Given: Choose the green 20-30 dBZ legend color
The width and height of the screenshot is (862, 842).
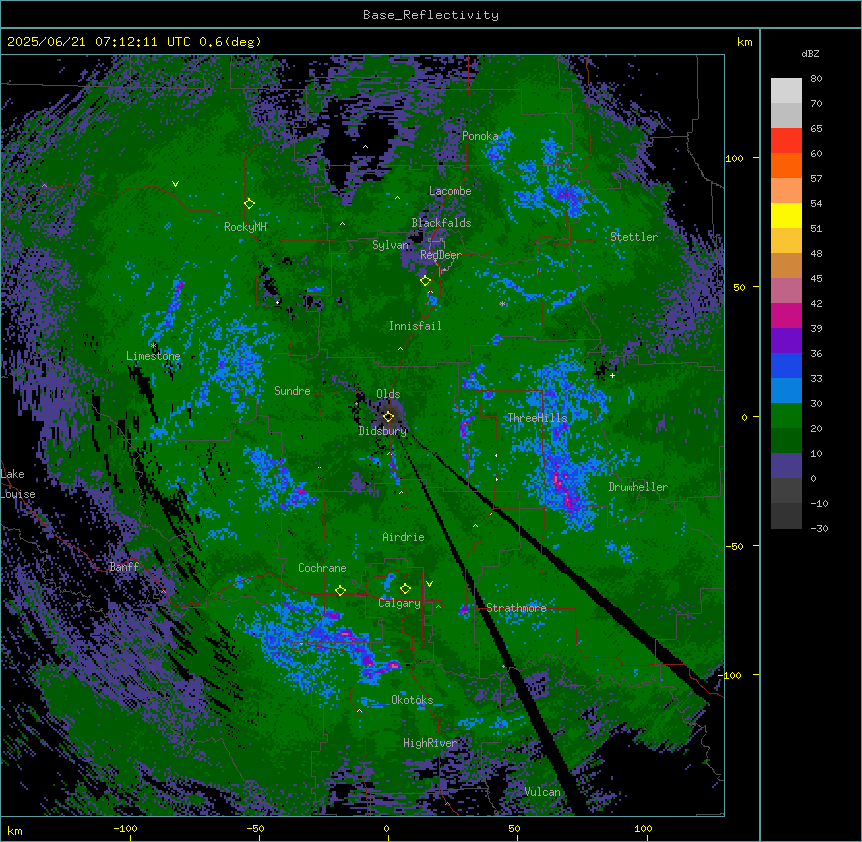Looking at the screenshot, I should pyautogui.click(x=786, y=416).
